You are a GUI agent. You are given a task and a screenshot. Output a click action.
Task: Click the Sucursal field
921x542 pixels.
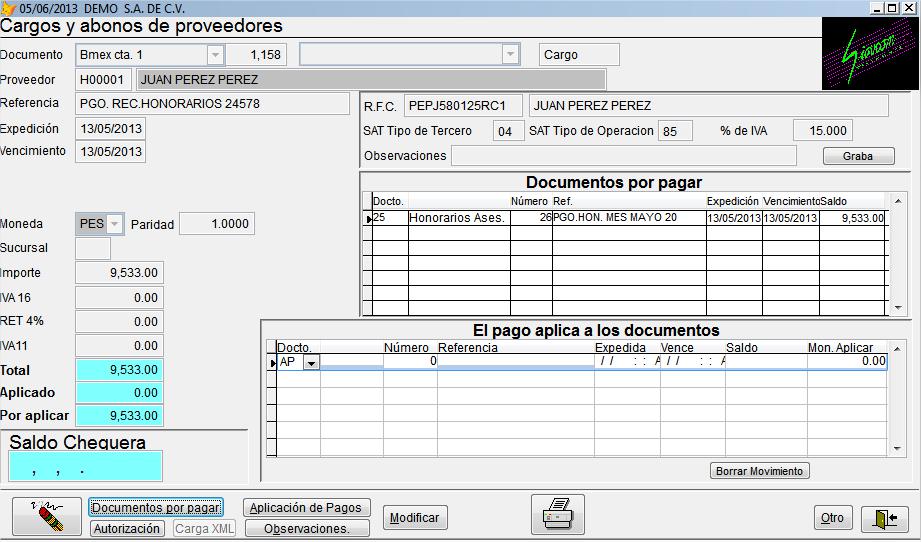[93, 248]
